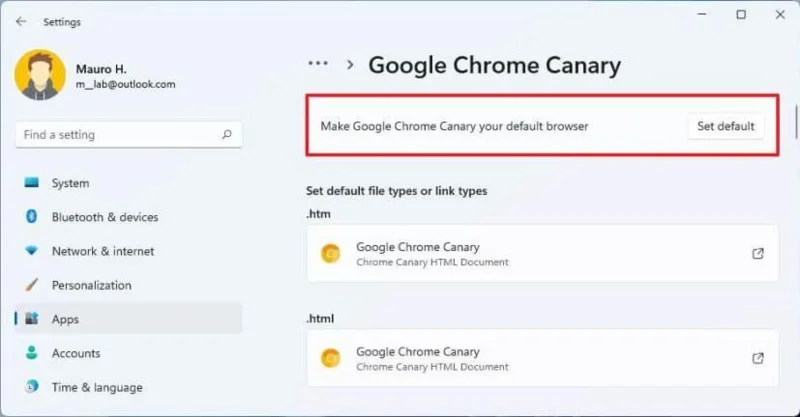Click the Network wifi icon
This screenshot has height=417, width=800.
coord(32,251)
